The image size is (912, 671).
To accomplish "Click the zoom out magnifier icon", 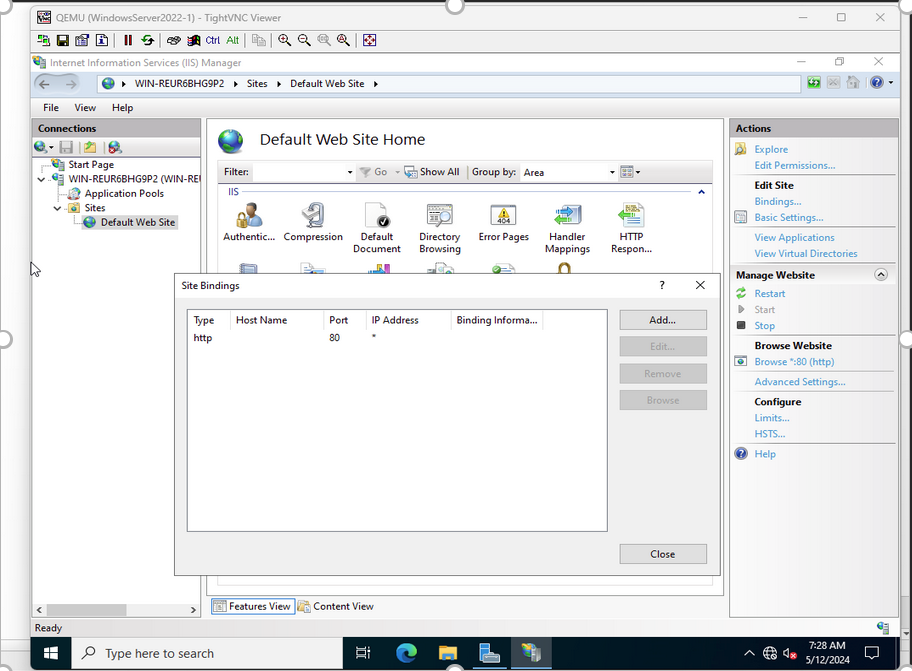I will point(304,40).
